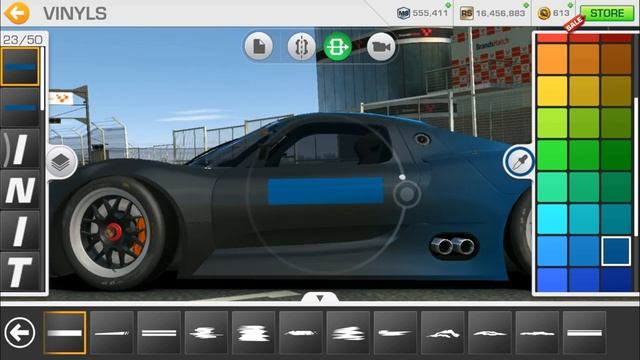Select the T letter layer

[20, 271]
